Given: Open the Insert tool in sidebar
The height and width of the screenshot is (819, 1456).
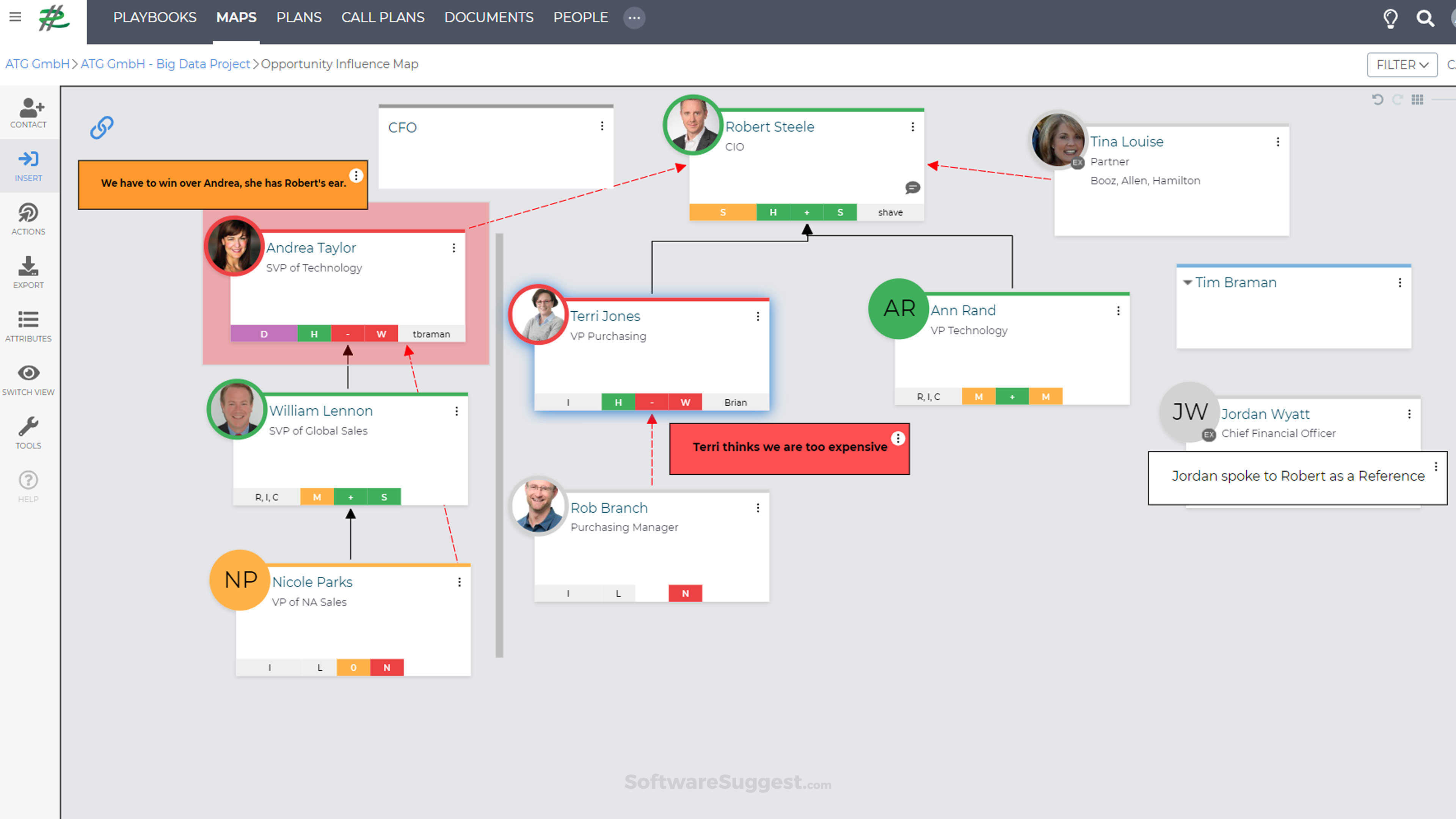Looking at the screenshot, I should pos(28,165).
